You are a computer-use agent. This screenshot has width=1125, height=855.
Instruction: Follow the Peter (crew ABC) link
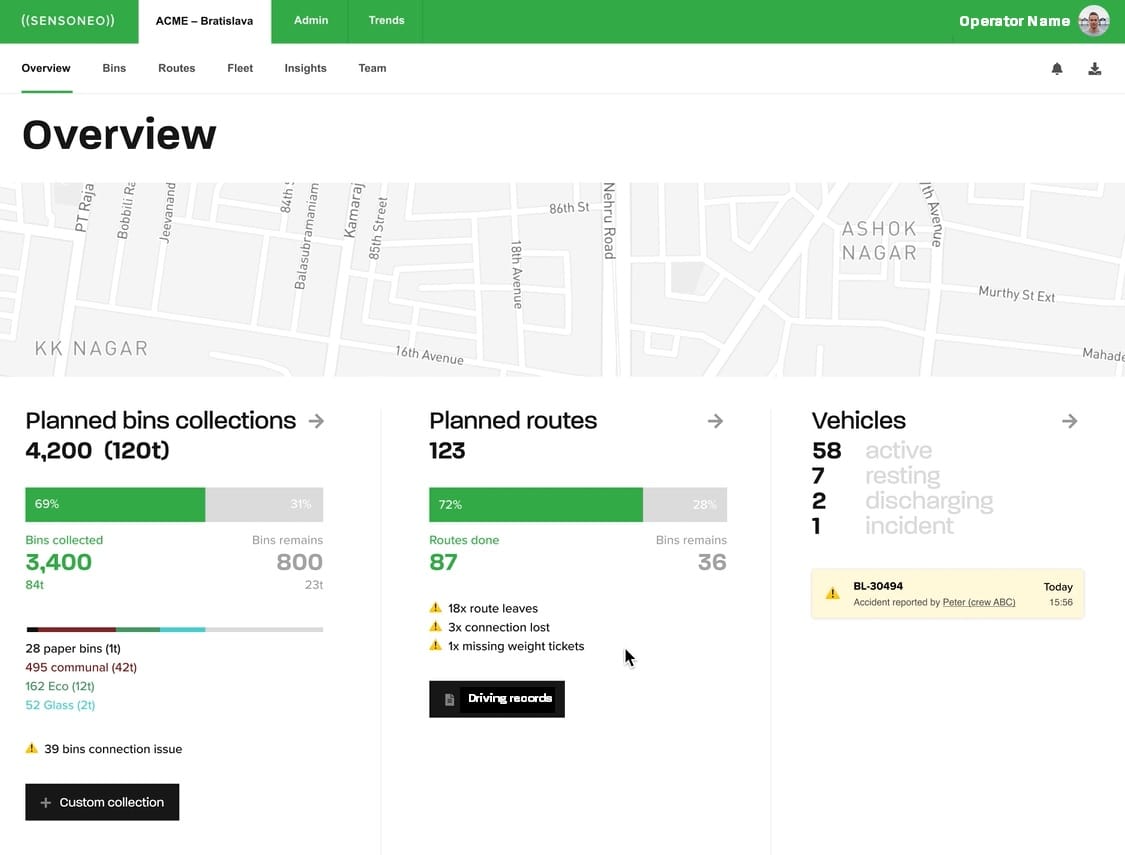pyautogui.click(x=978, y=602)
